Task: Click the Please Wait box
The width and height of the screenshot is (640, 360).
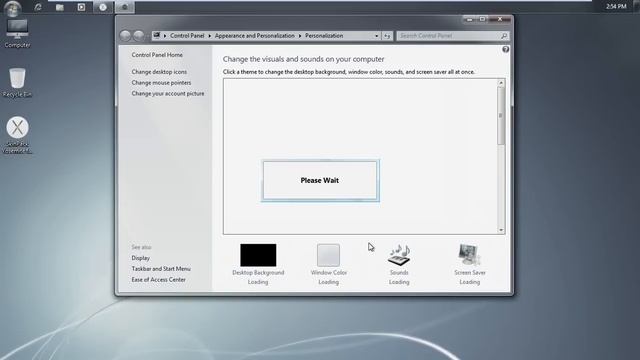Action: [x=320, y=180]
